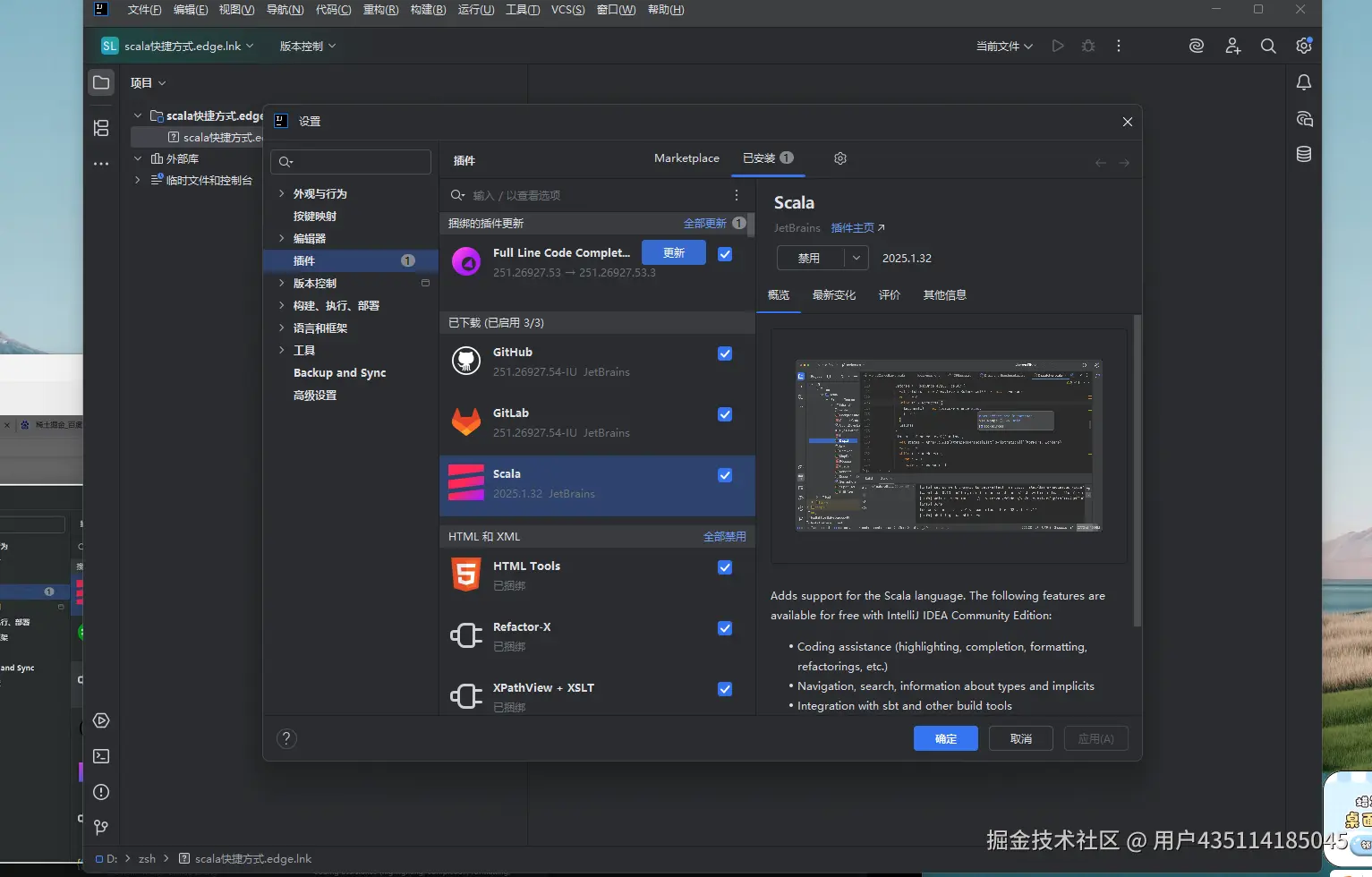
Task: Expand 工具 settings category
Action: point(281,350)
